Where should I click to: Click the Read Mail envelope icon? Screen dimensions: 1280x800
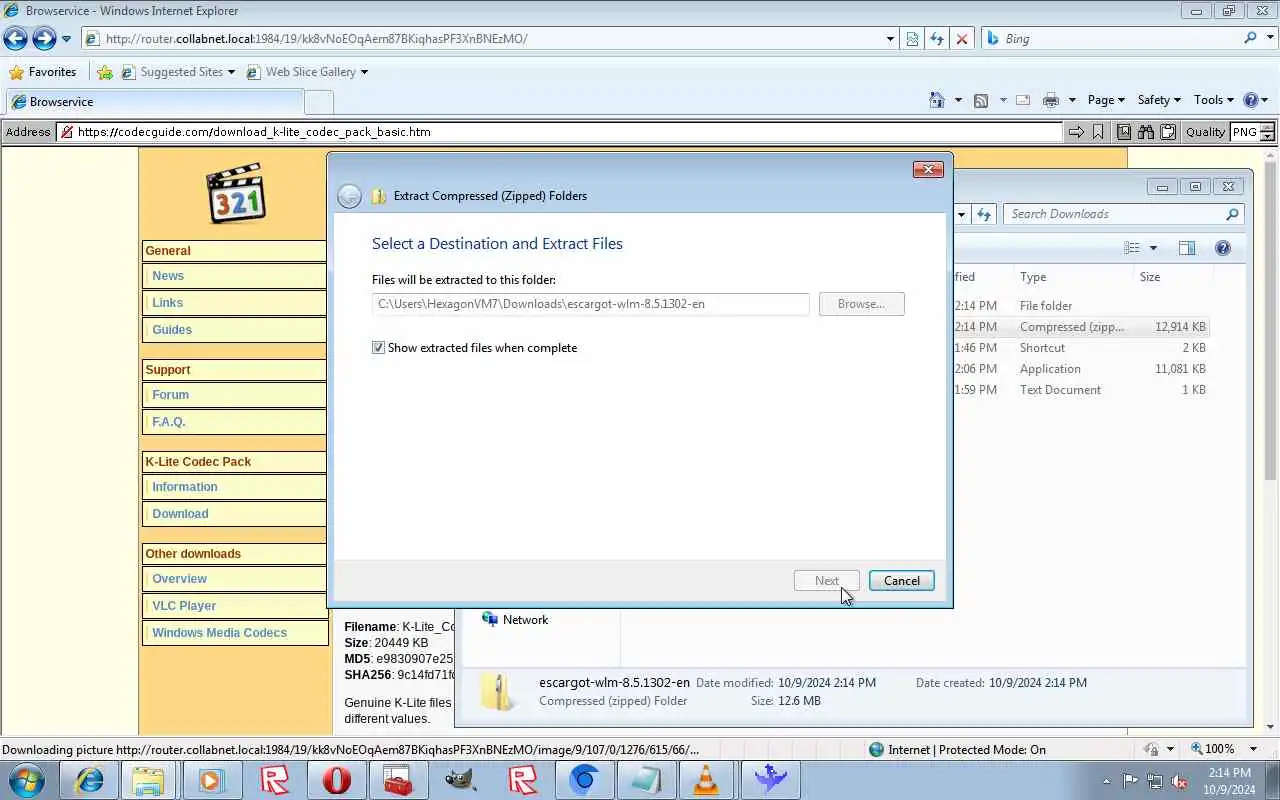[x=1023, y=100]
